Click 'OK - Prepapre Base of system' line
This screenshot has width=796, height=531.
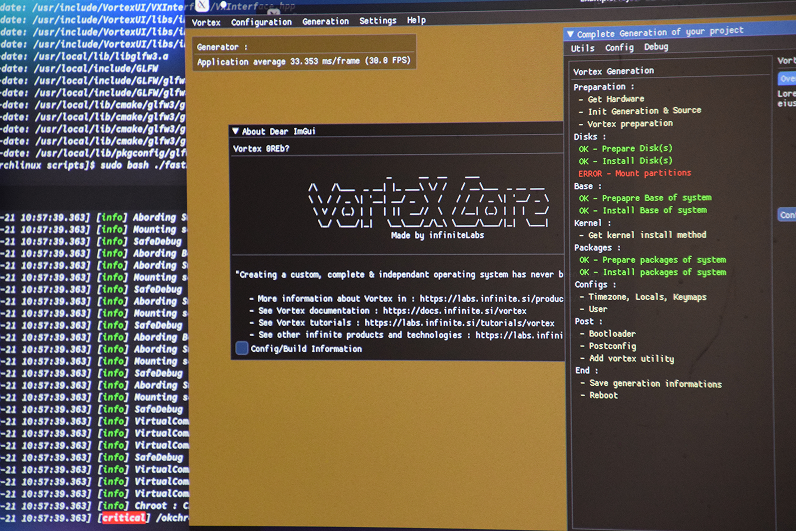point(645,197)
